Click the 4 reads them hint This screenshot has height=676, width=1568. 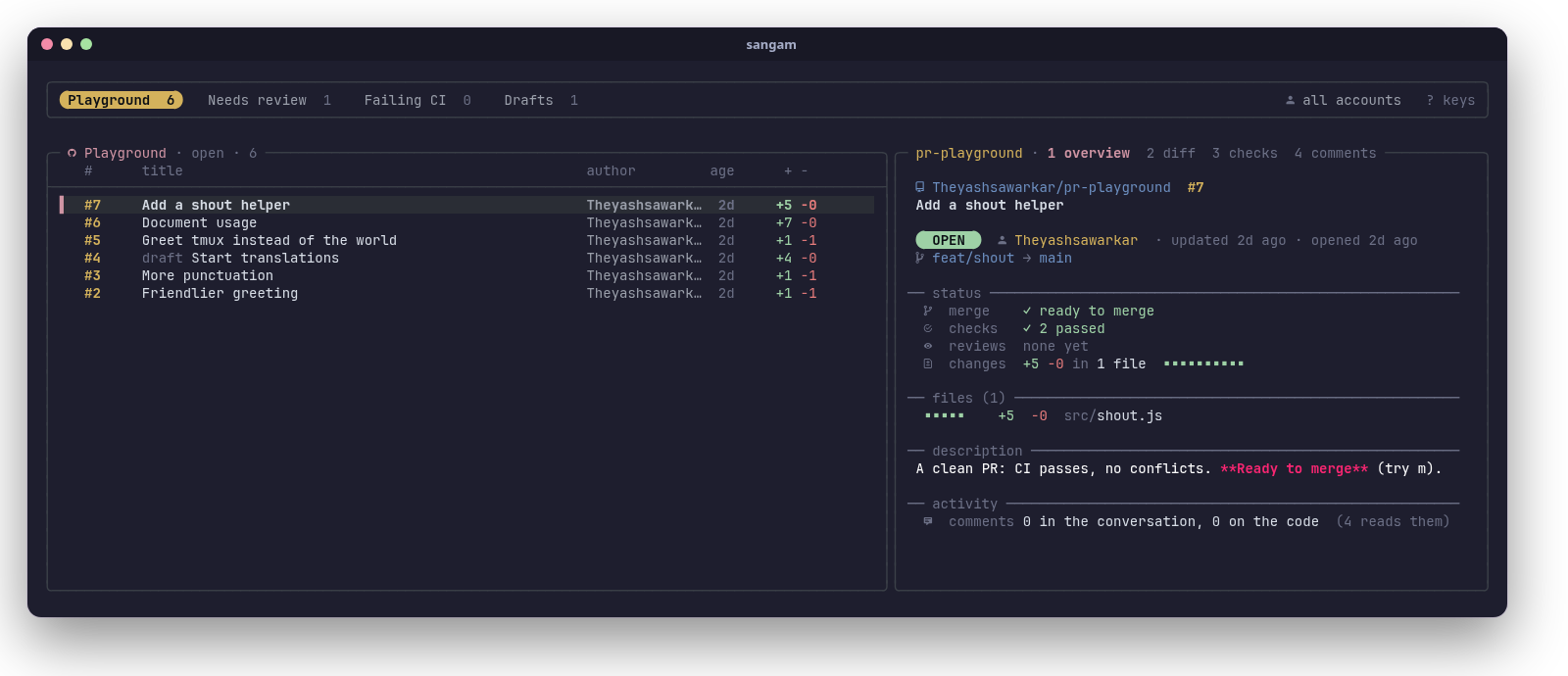pyautogui.click(x=1393, y=521)
